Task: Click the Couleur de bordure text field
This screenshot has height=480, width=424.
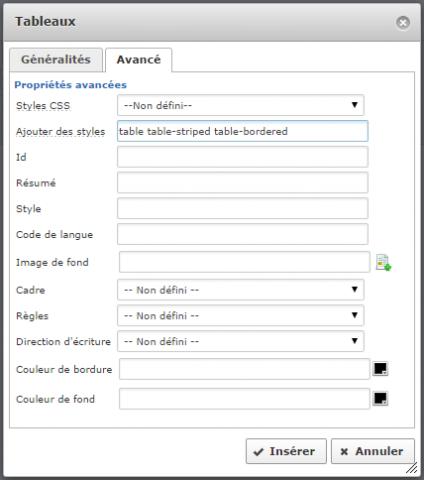Action: pos(244,369)
